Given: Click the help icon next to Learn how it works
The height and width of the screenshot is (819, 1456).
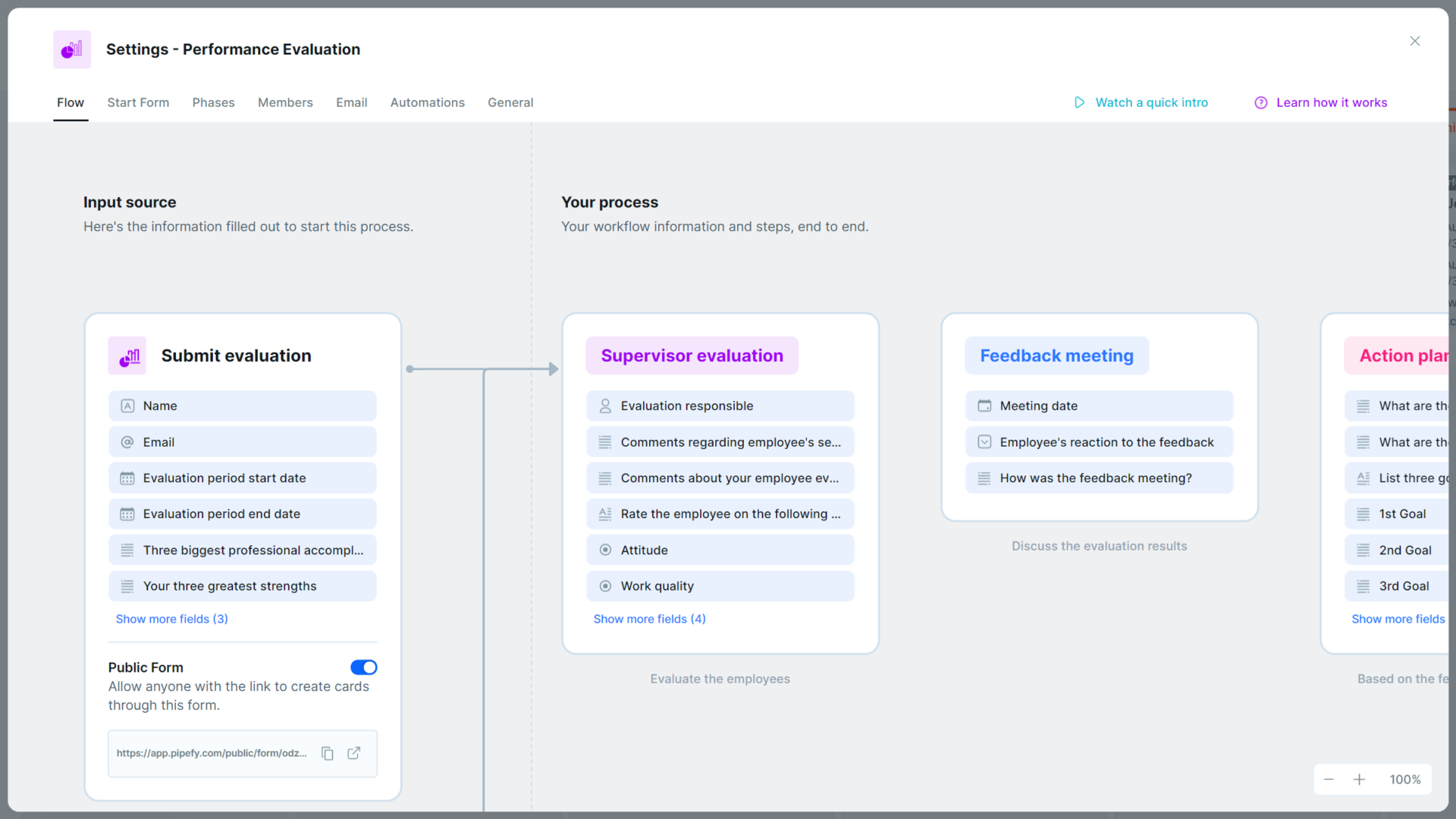Looking at the screenshot, I should 1260,102.
